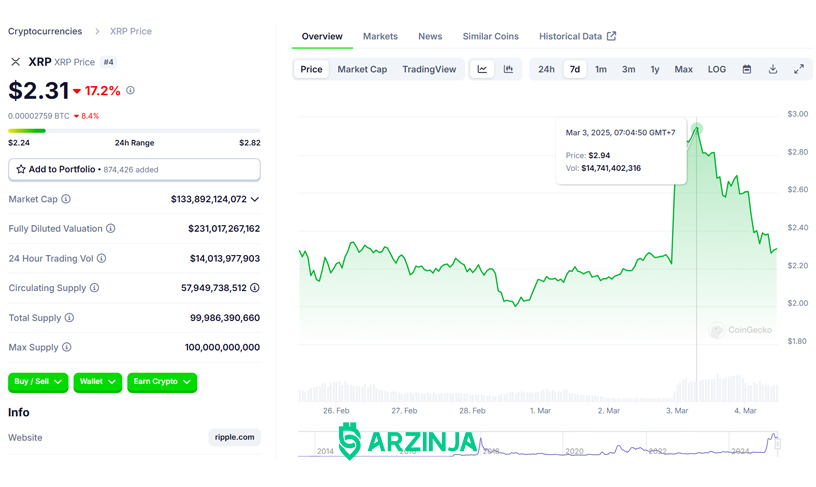The width and height of the screenshot is (816, 487).
Task: Set chart range to 3m
Action: [x=629, y=69]
